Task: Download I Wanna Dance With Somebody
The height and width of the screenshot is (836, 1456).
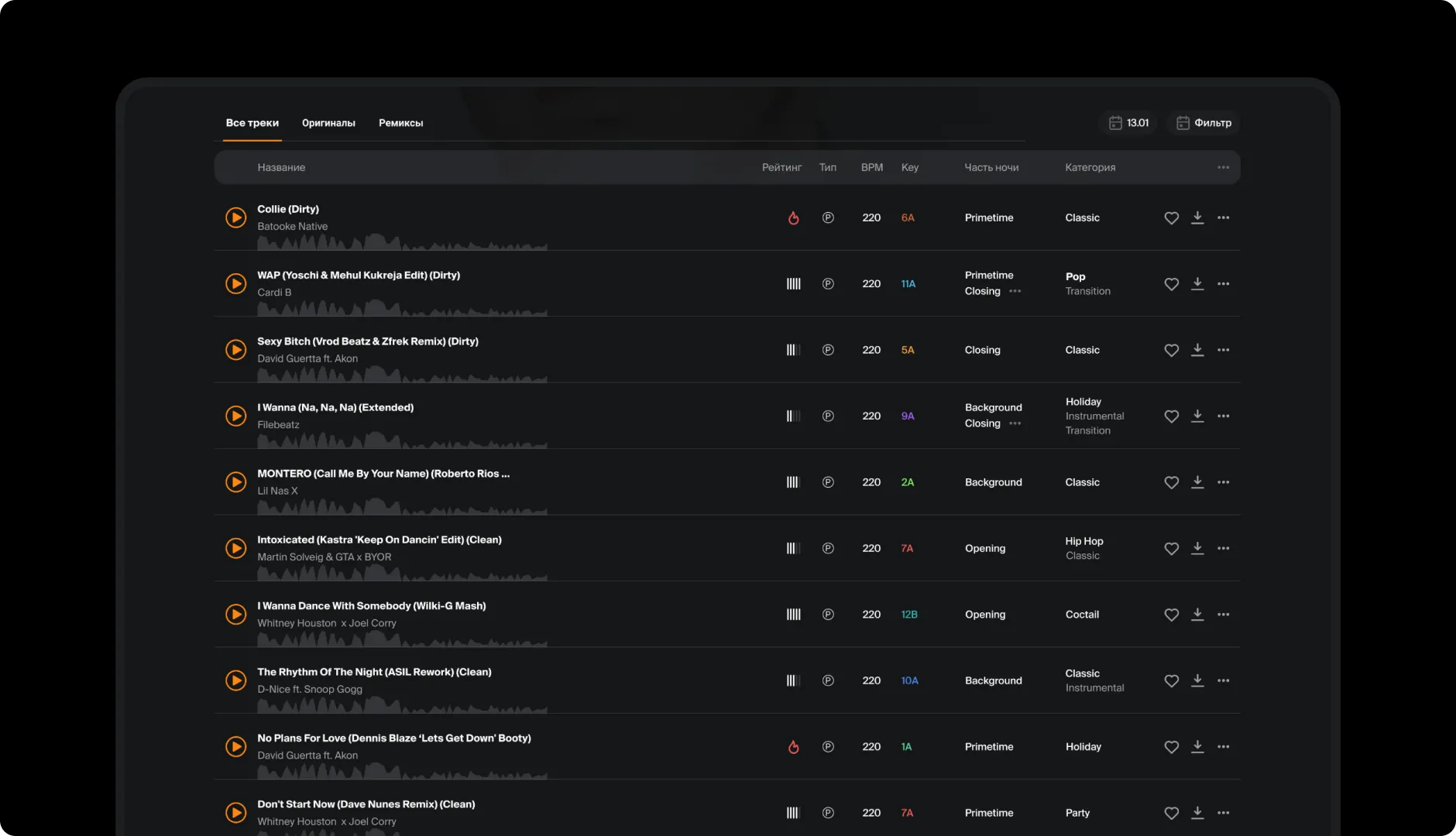Action: pyautogui.click(x=1197, y=614)
